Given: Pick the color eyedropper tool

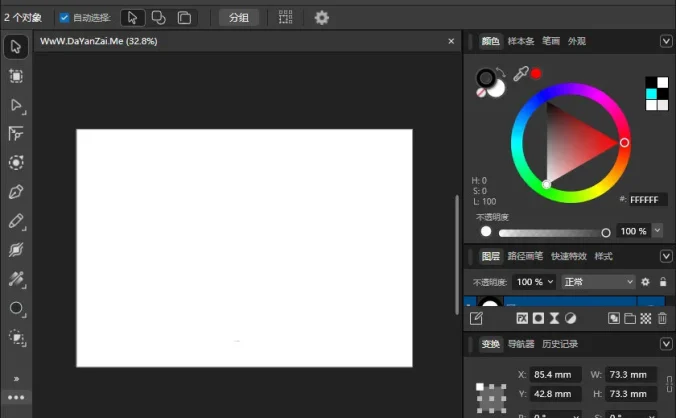Looking at the screenshot, I should 521,74.
